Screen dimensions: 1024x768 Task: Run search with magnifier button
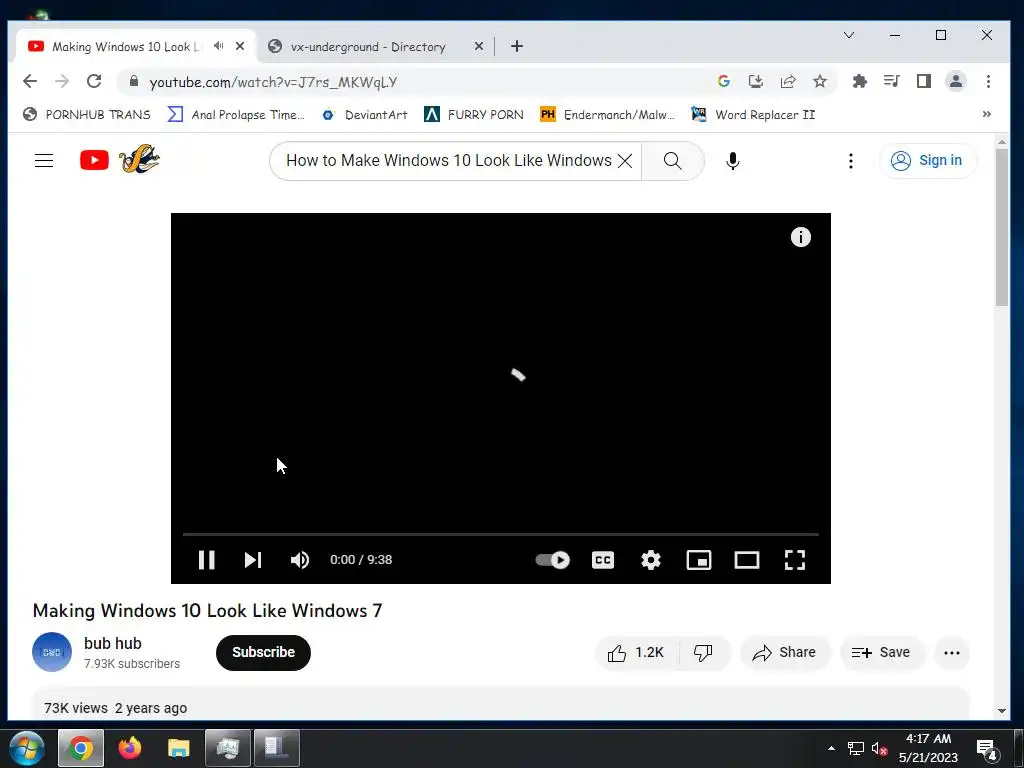673,161
